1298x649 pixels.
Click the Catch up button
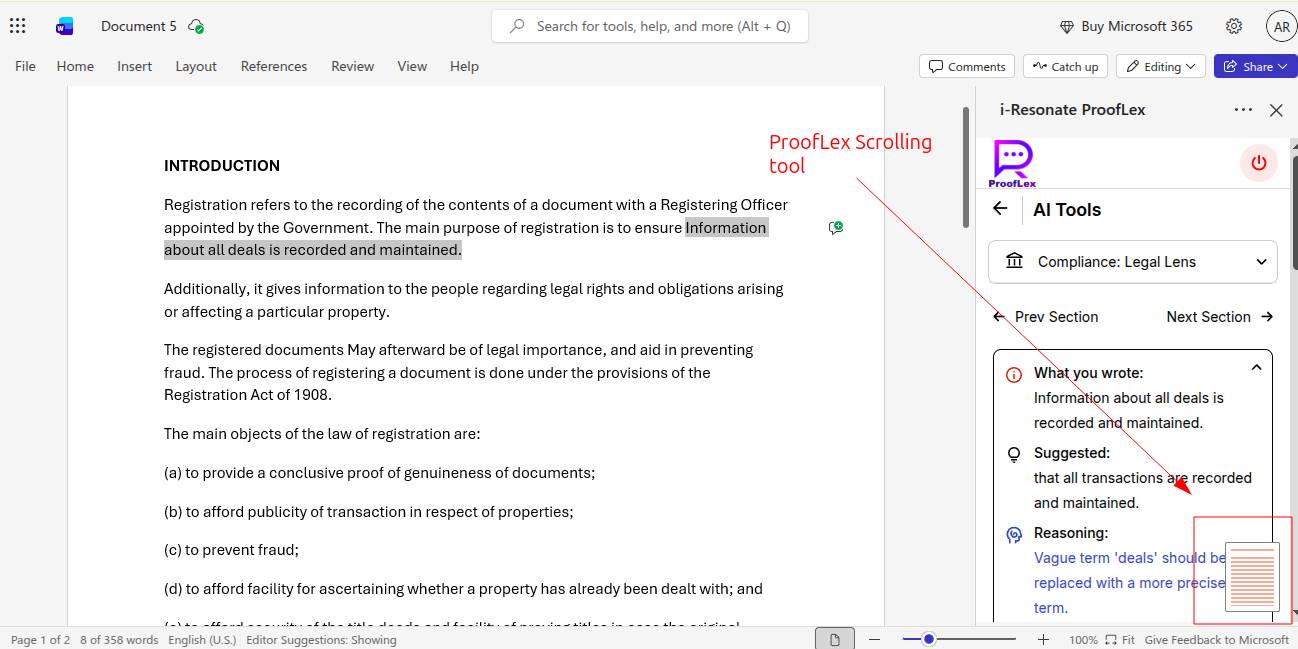[x=1066, y=67]
